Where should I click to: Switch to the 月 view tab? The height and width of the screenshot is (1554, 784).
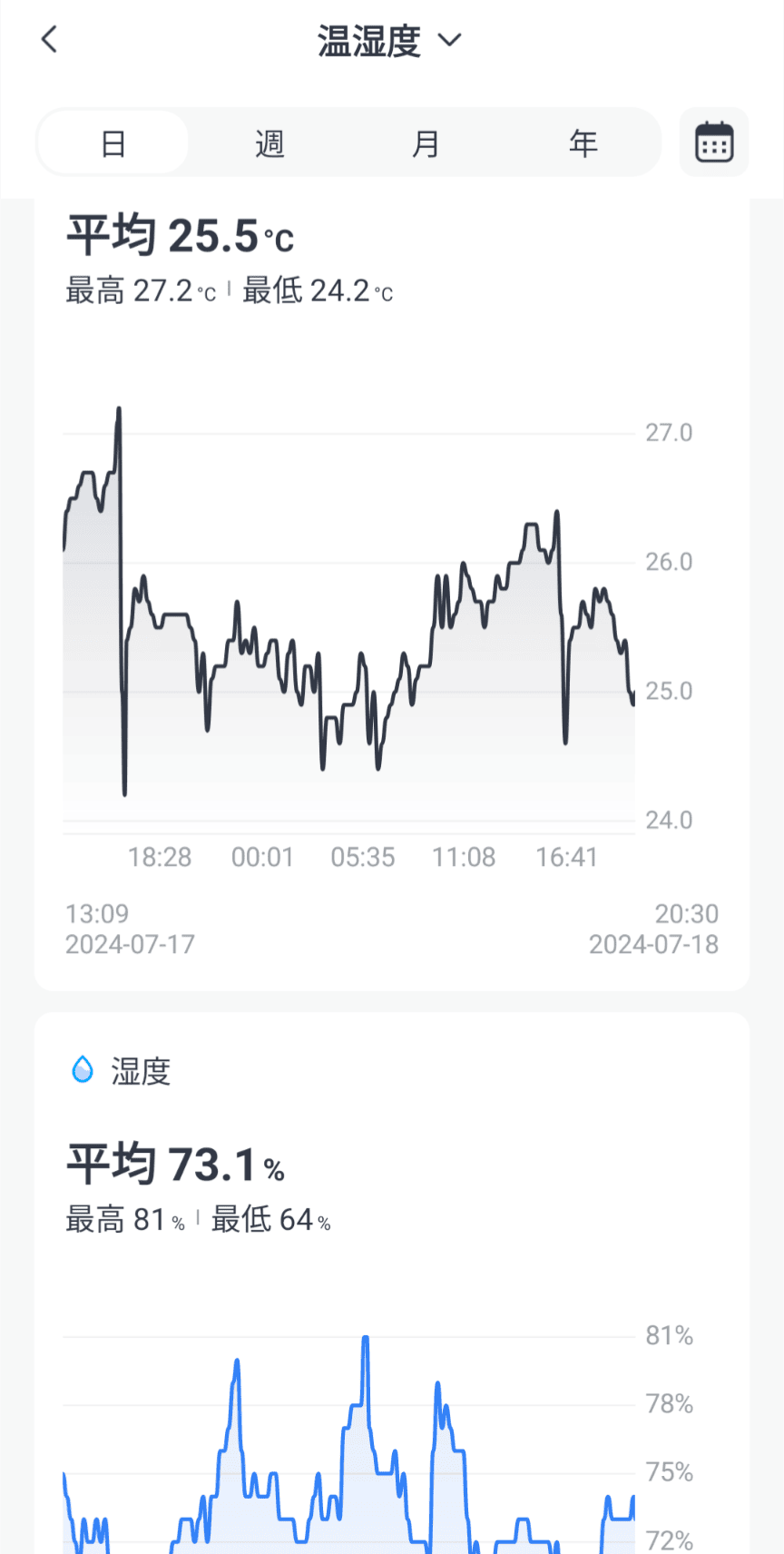point(426,143)
